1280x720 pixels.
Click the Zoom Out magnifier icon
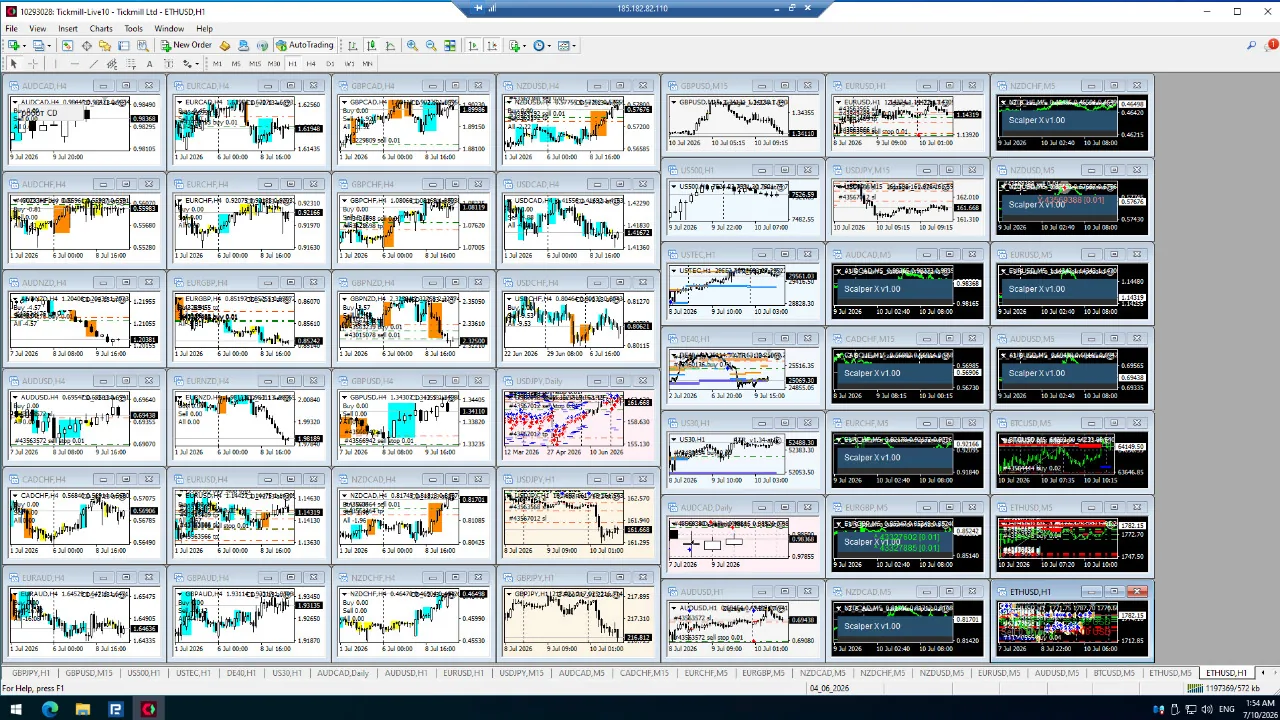[431, 45]
